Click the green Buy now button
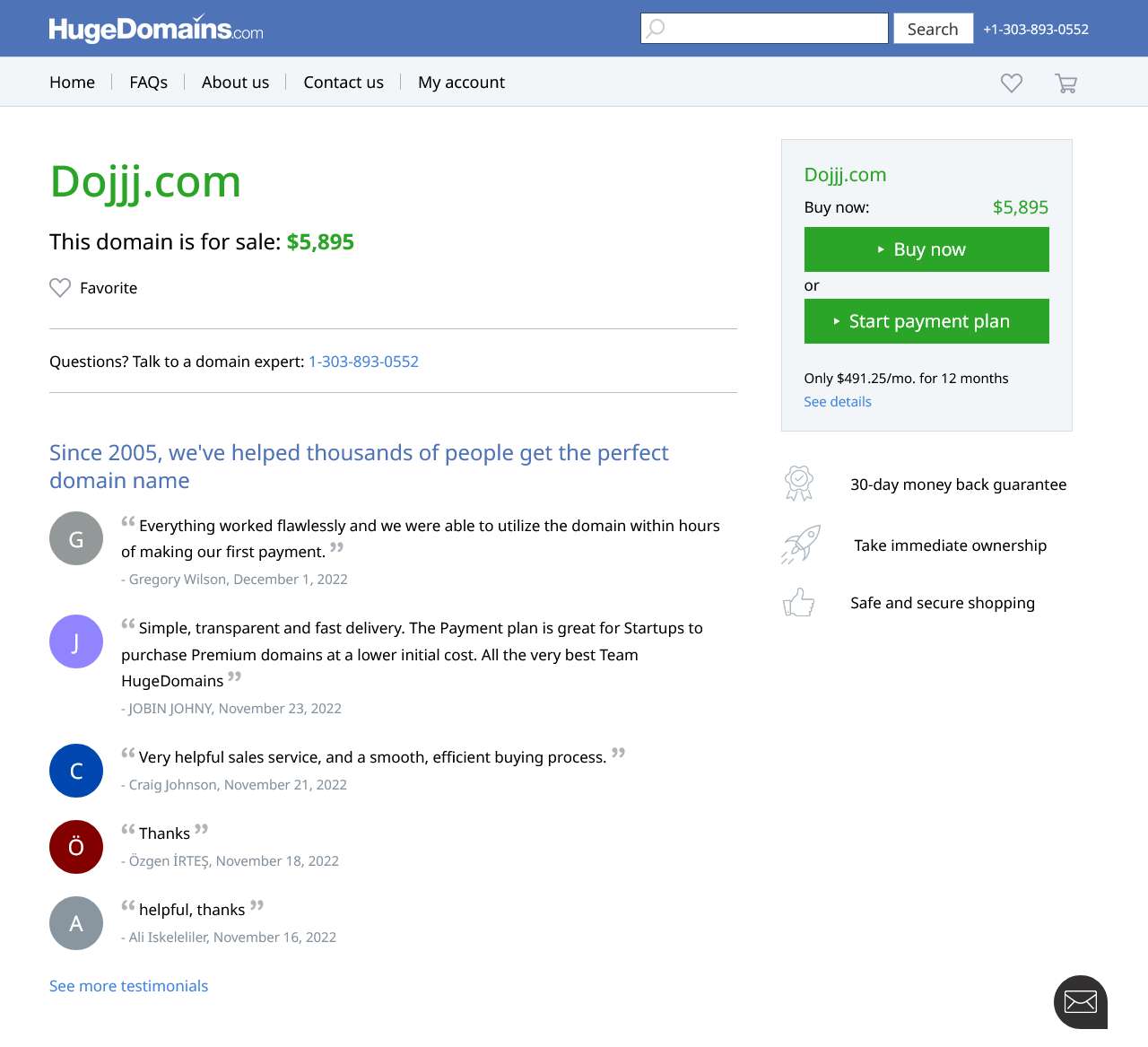The image size is (1148, 1047). [x=926, y=249]
